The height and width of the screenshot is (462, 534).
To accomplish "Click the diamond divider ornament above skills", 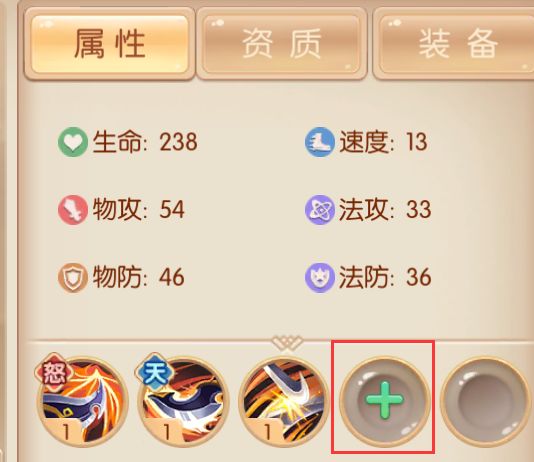I will [287, 342].
